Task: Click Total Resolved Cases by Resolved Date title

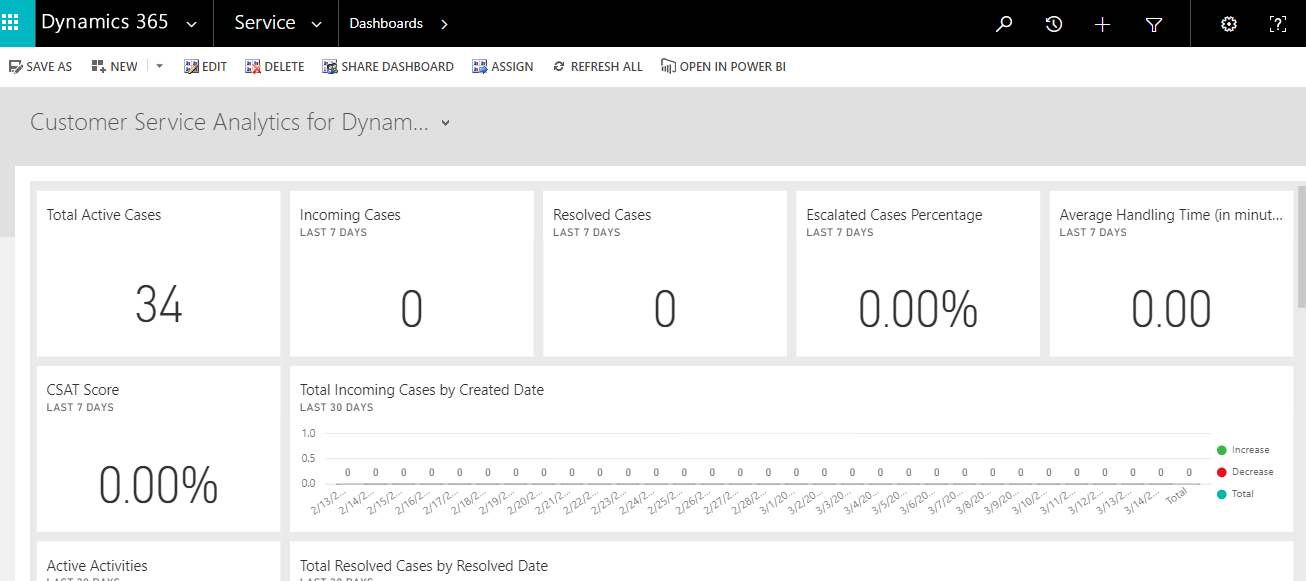Action: coord(424,566)
